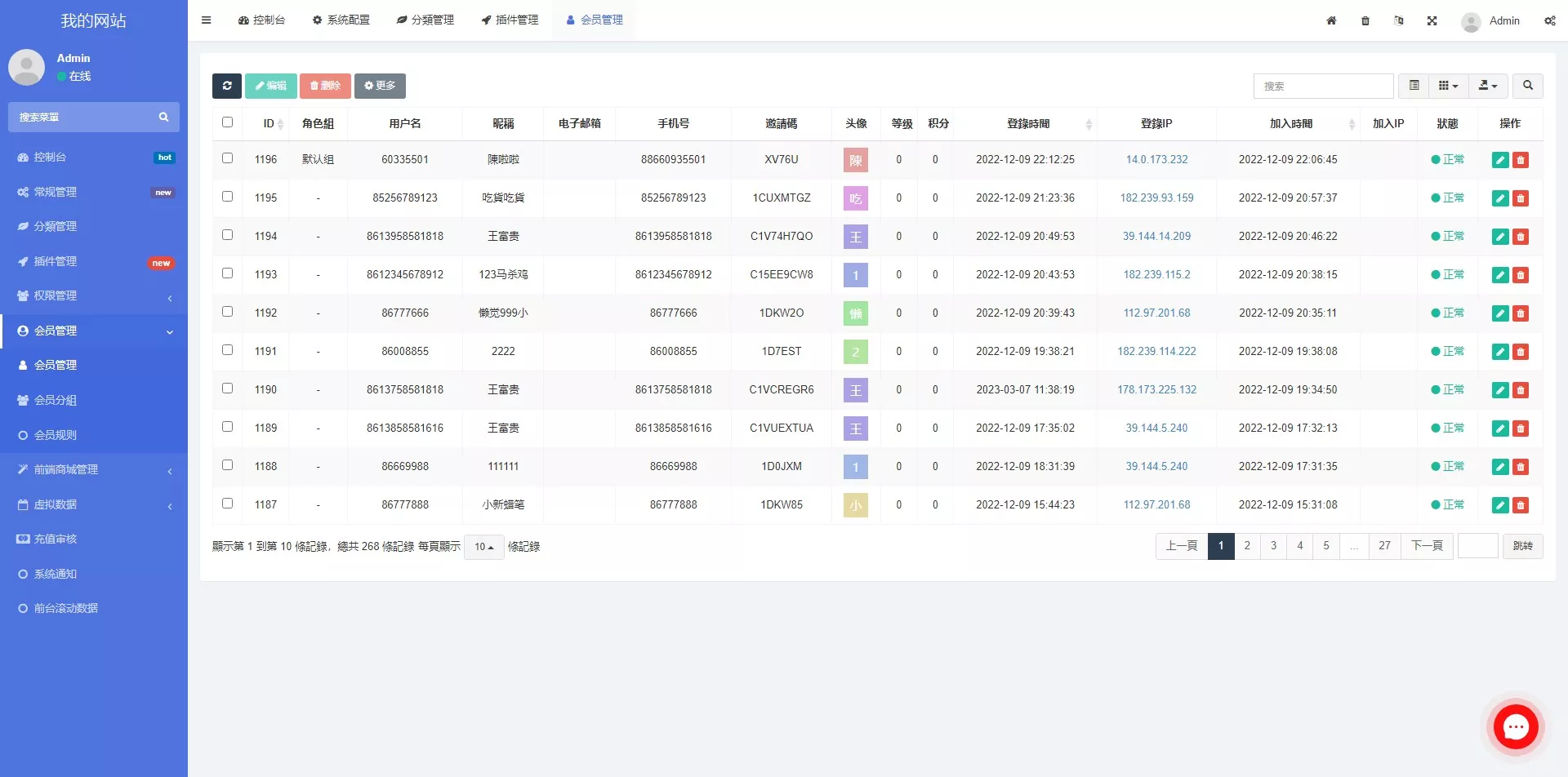
Task: Click the table search input field
Action: click(x=1323, y=86)
